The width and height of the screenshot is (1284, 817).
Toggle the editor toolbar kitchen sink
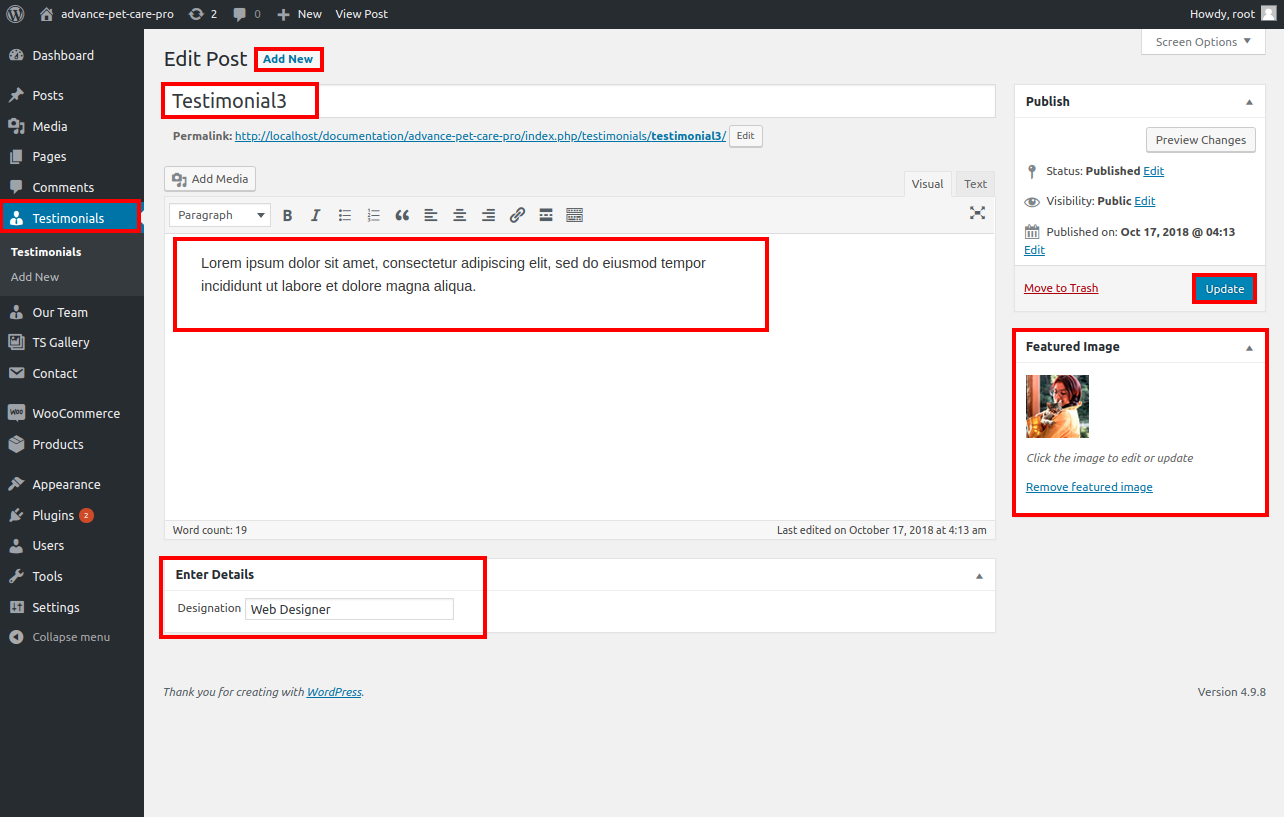(x=574, y=215)
